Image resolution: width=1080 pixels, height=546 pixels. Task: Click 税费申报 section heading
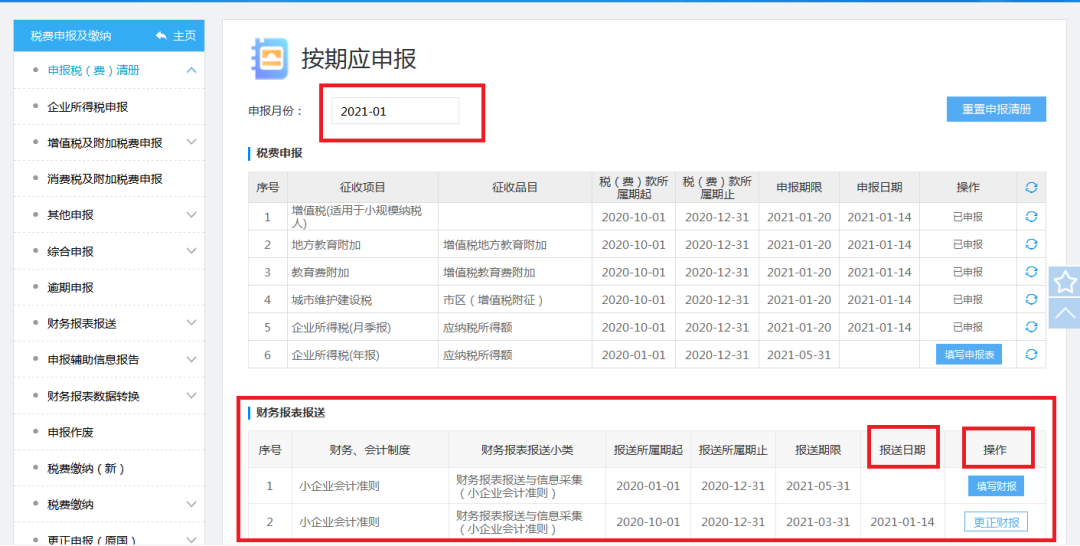pos(279,153)
